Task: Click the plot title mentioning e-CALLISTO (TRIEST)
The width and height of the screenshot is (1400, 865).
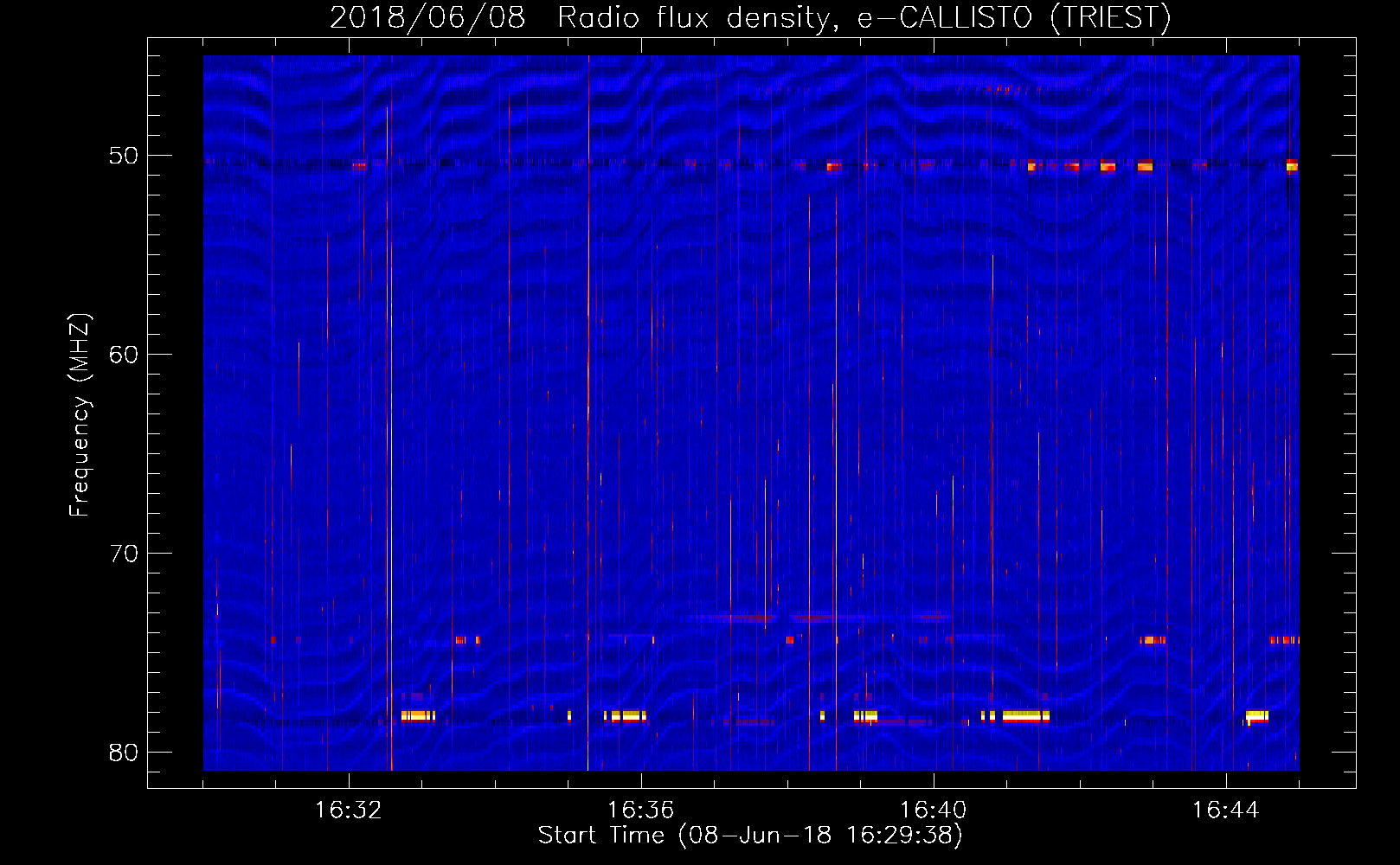Action: pyautogui.click(x=750, y=17)
